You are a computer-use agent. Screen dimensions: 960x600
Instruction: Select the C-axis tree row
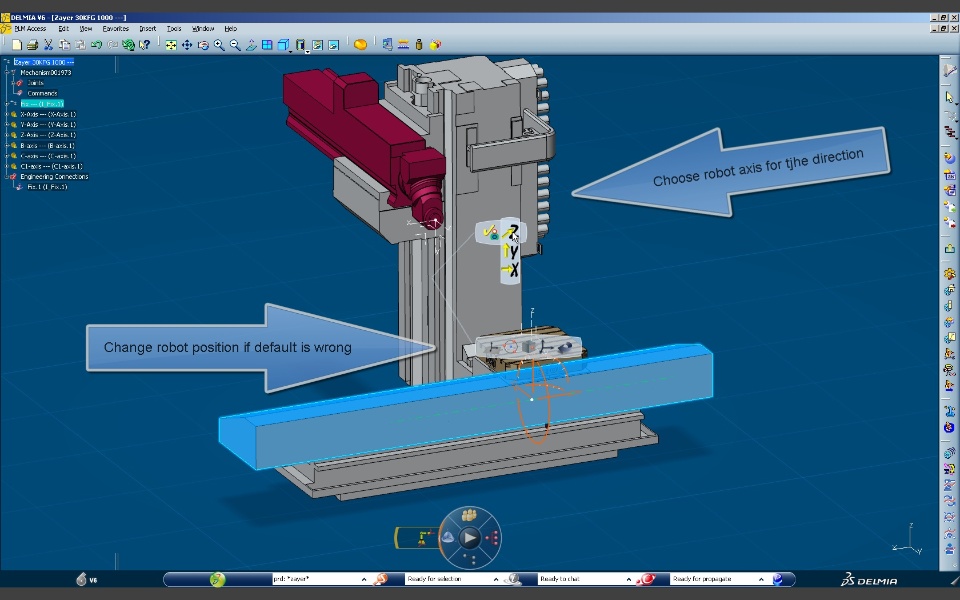pos(48,156)
